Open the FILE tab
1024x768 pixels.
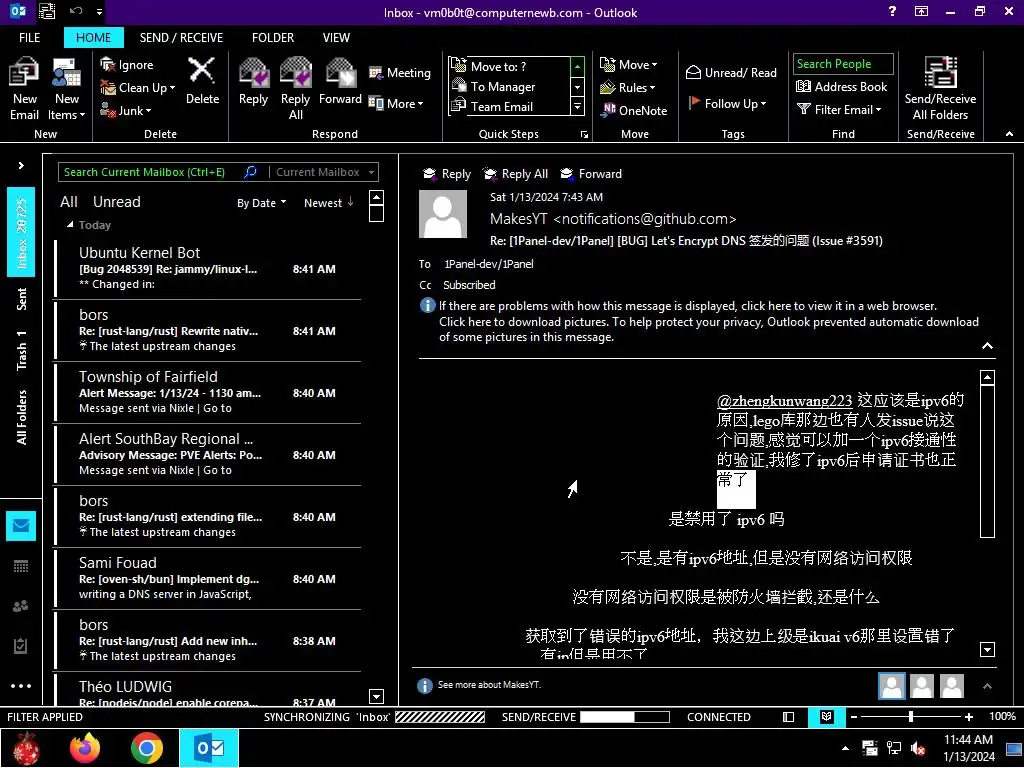[29, 37]
